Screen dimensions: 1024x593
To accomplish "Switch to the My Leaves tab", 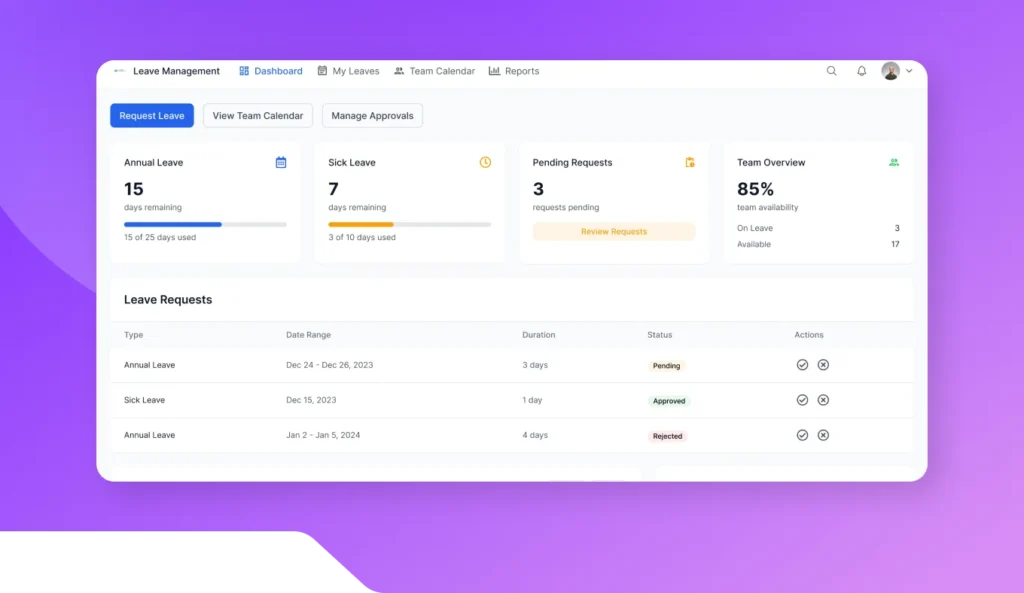I will click(x=348, y=71).
